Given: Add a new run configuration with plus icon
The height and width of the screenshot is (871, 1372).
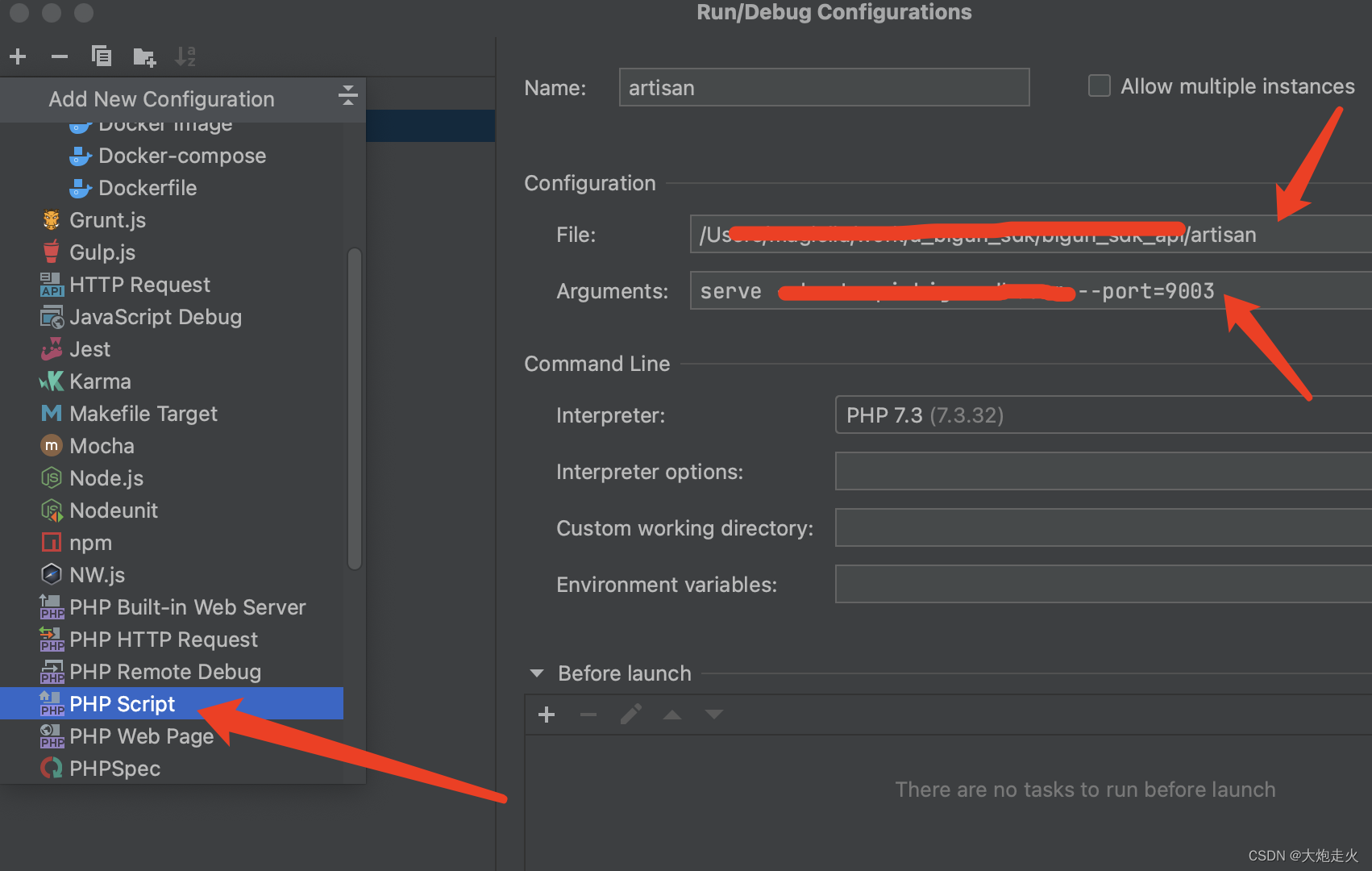Looking at the screenshot, I should (17, 56).
